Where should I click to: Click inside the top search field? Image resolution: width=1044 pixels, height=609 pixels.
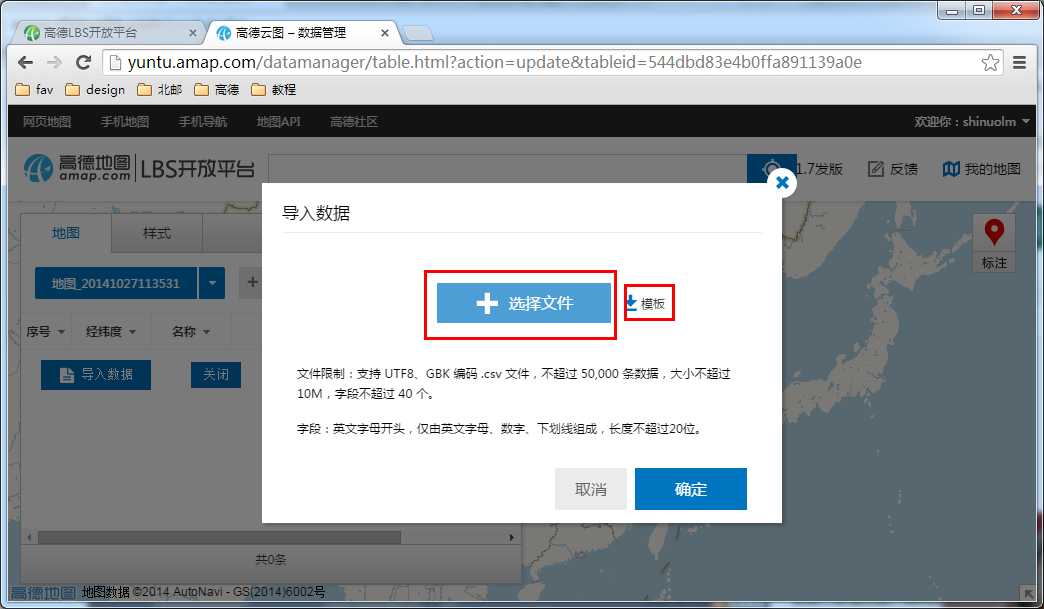(507, 169)
